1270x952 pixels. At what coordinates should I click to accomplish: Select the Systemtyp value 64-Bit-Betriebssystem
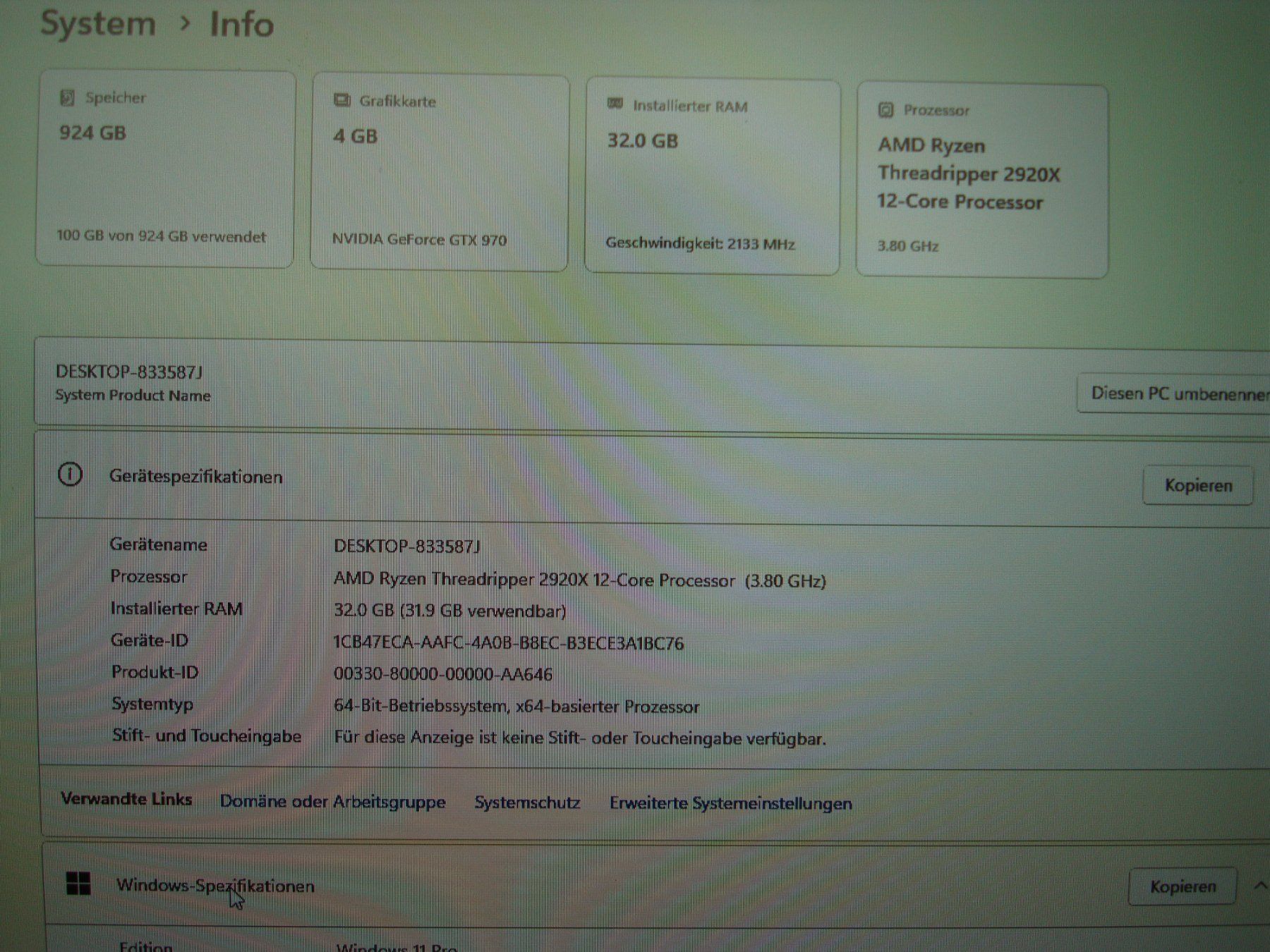click(x=516, y=706)
